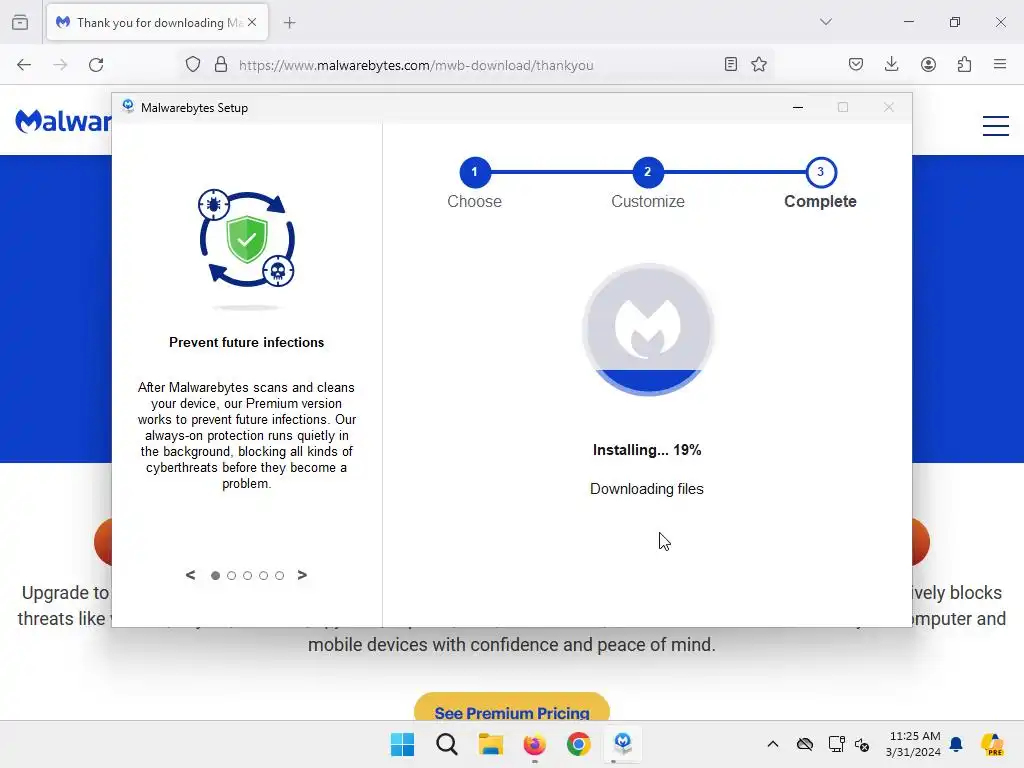Open the Firefox application menu

[1000, 64]
